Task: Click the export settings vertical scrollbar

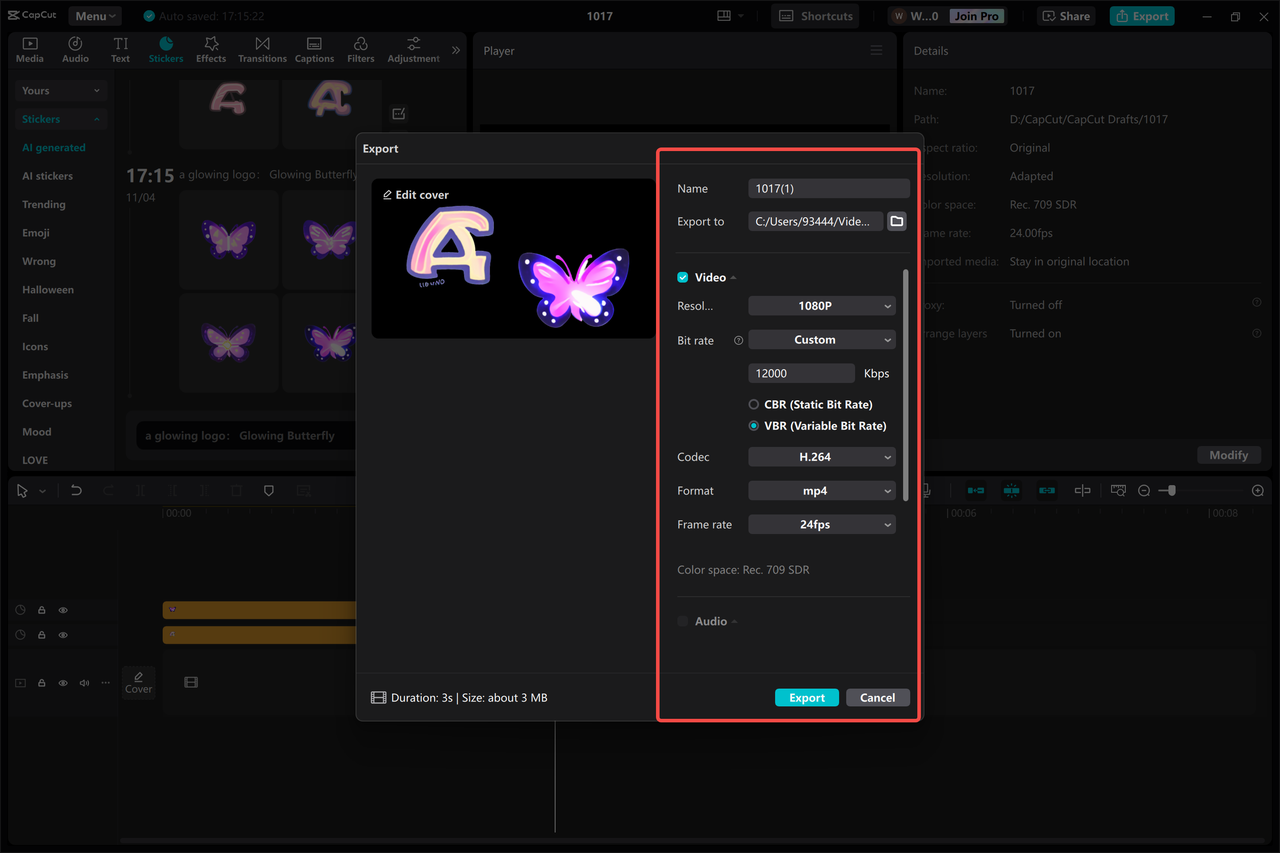Action: [906, 384]
